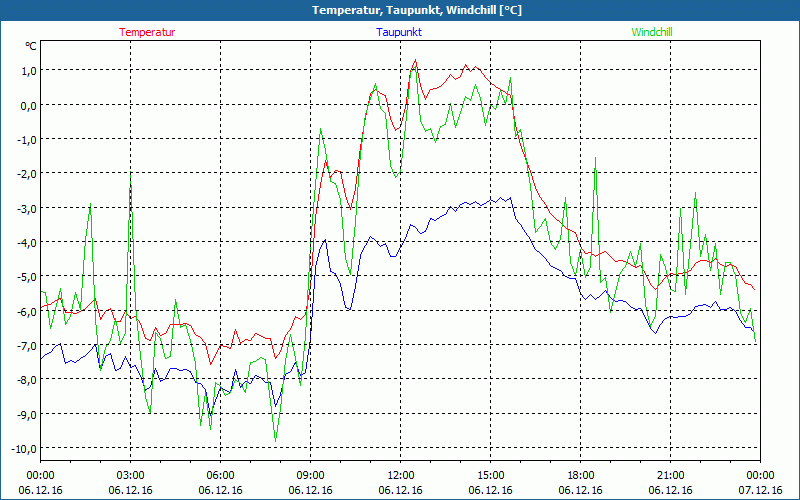Screen dimensions: 800x500
Task: Select the -6,0 y-axis value
Action: click(x=28, y=311)
